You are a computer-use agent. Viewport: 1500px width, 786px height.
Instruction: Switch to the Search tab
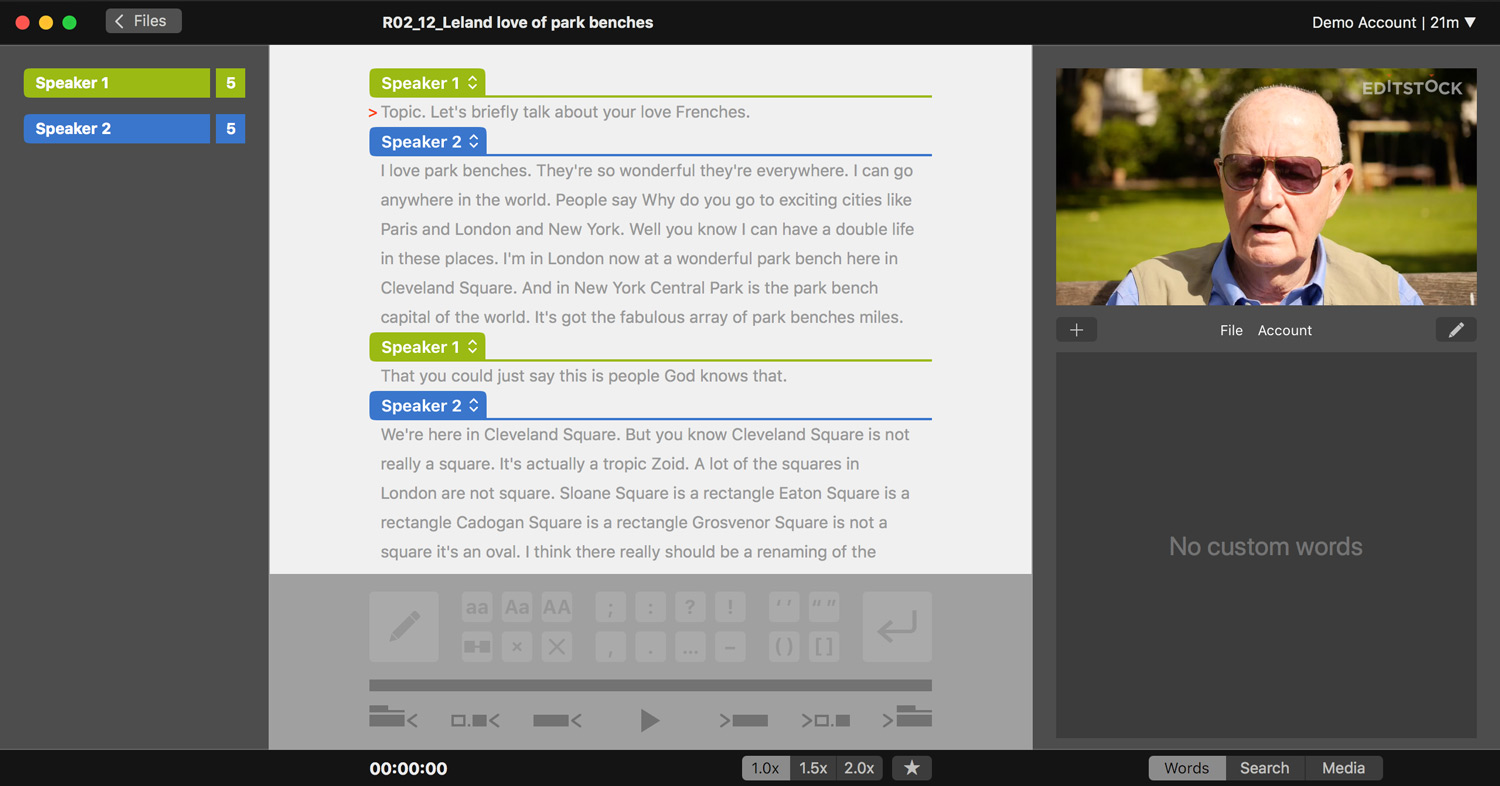pos(1264,768)
